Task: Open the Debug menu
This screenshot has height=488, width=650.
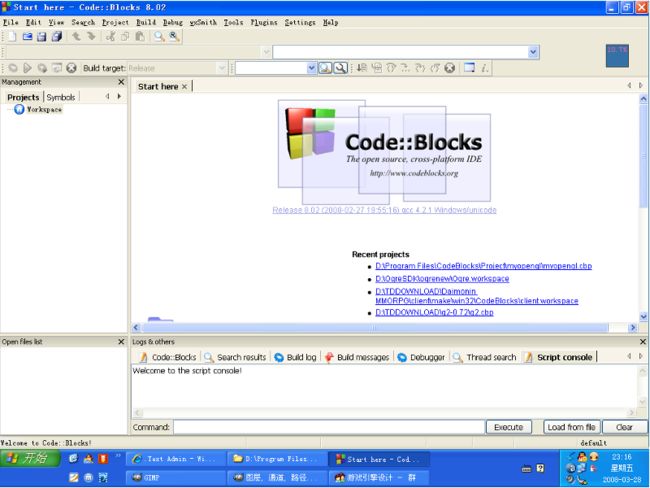Action: (x=172, y=22)
